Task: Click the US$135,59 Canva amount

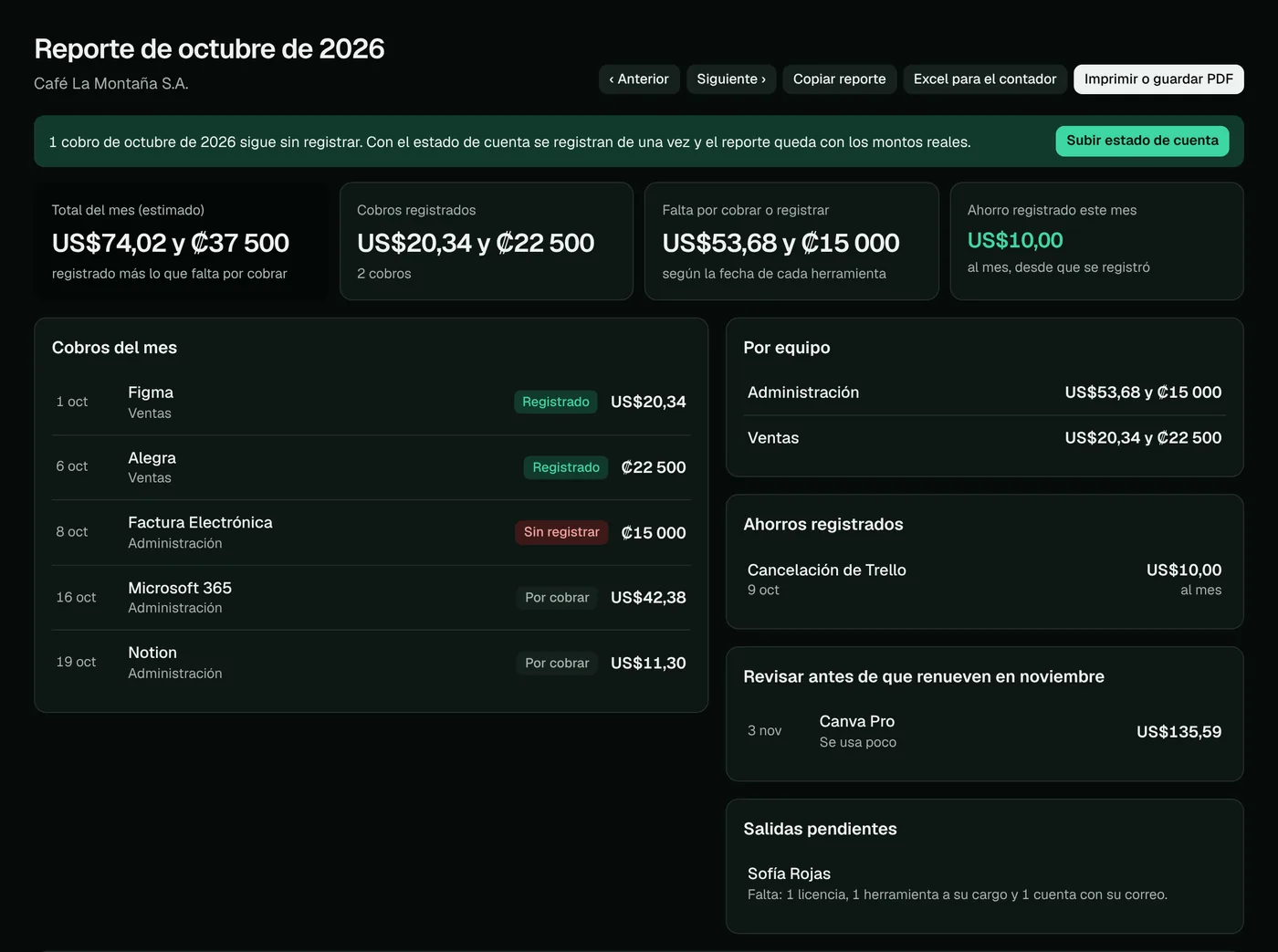Action: 1179,732
